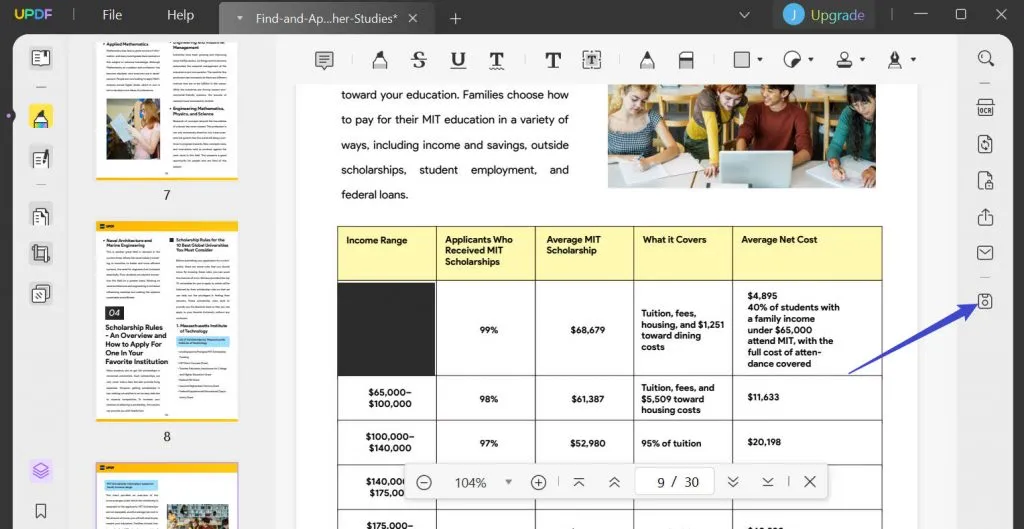1024x529 pixels.
Task: Select the blacked-out redacted table cell
Action: pyautogui.click(x=387, y=329)
